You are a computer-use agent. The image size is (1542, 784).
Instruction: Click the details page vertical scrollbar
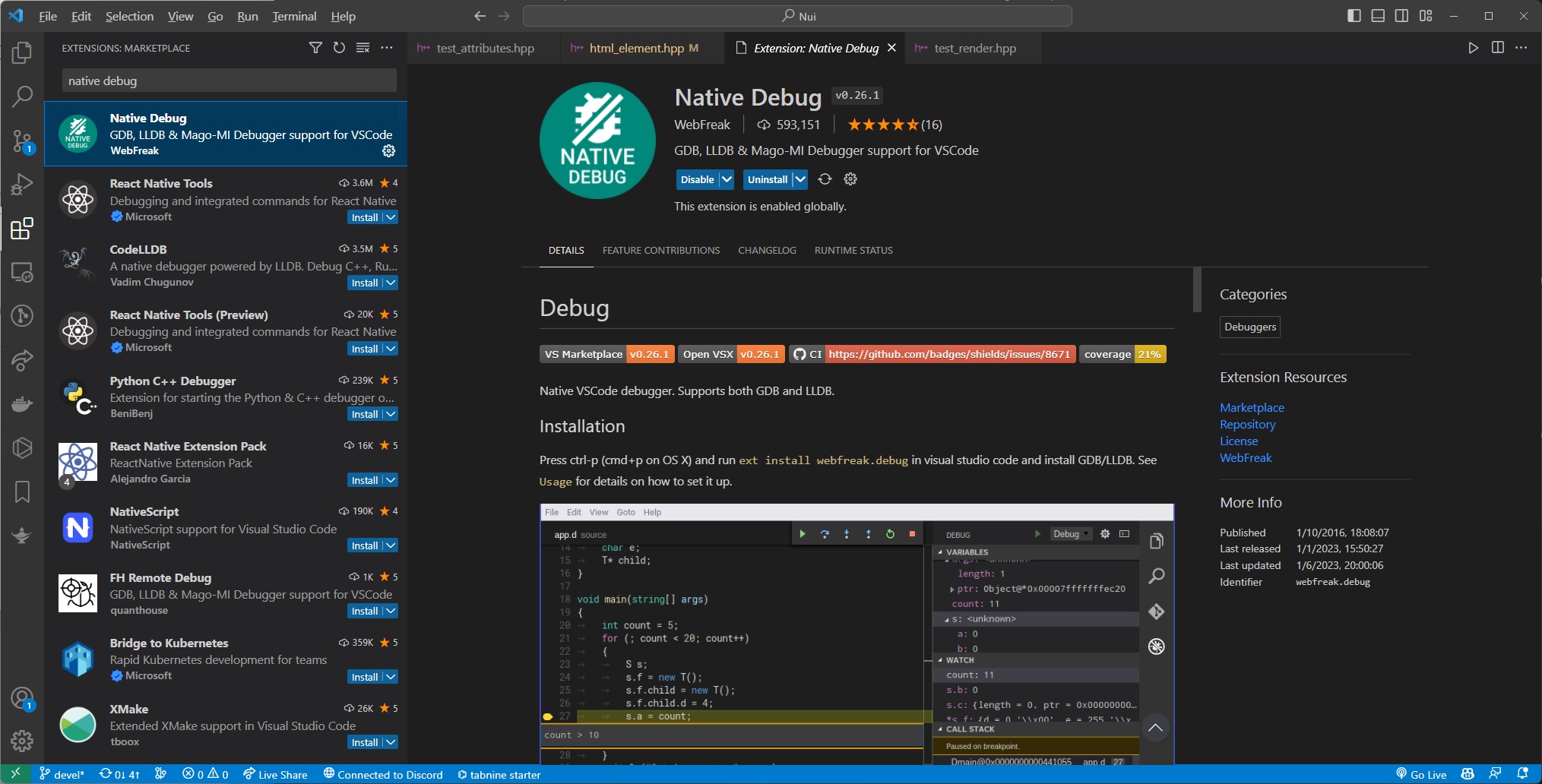point(1197,289)
